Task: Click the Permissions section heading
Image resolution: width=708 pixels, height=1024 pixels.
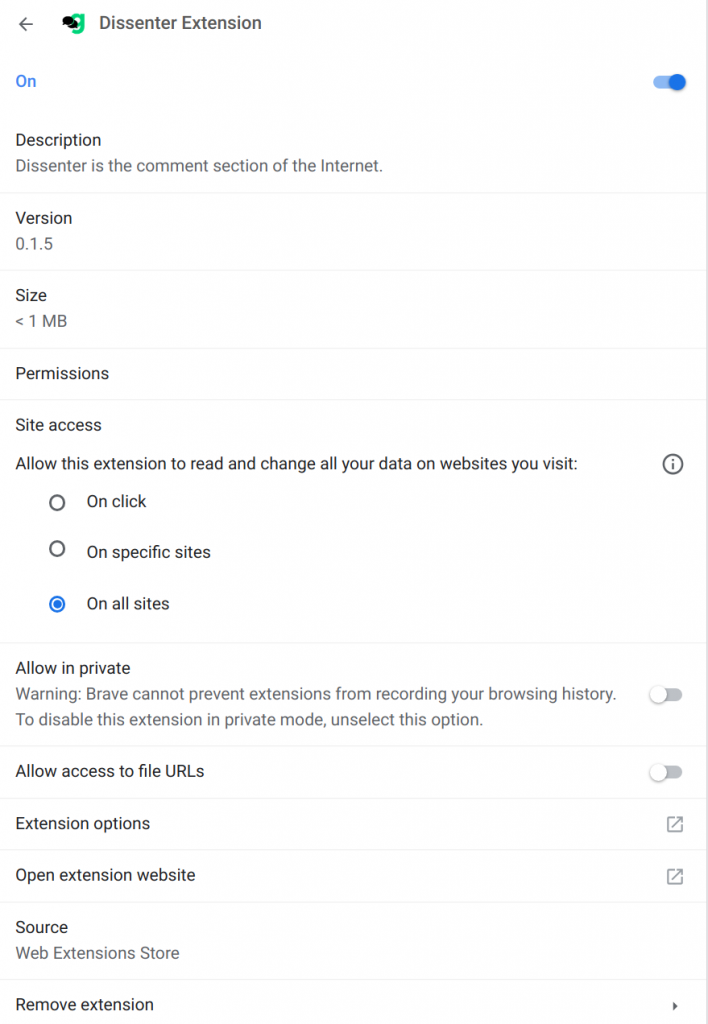Action: [x=62, y=374]
